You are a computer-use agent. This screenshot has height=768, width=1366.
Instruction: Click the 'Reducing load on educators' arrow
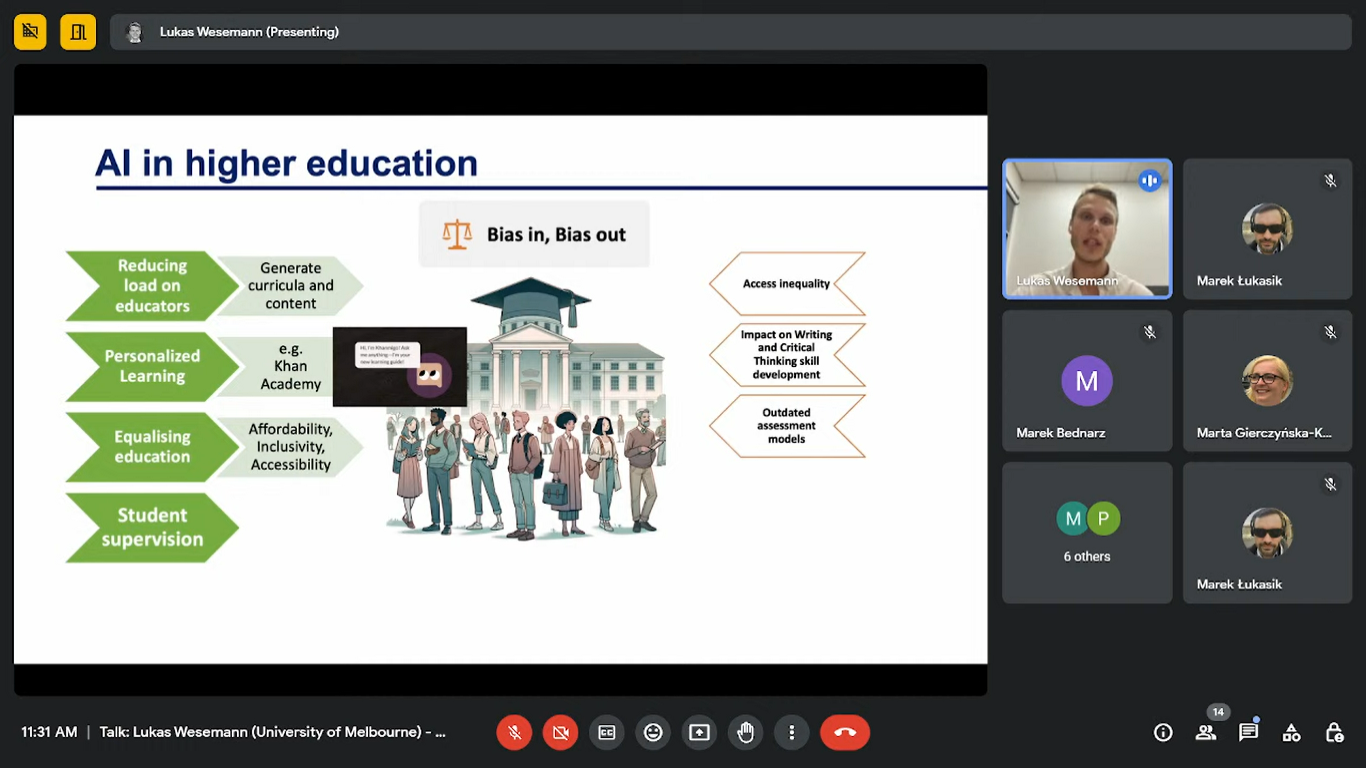152,286
